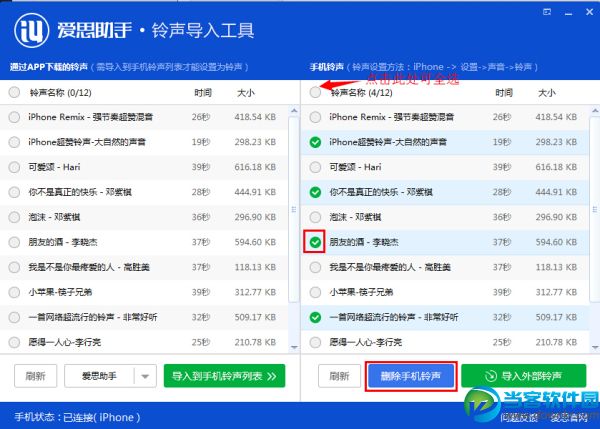The image size is (600, 429).
Task: Check right iPhone Remix ringtone checkbox
Action: click(x=315, y=117)
